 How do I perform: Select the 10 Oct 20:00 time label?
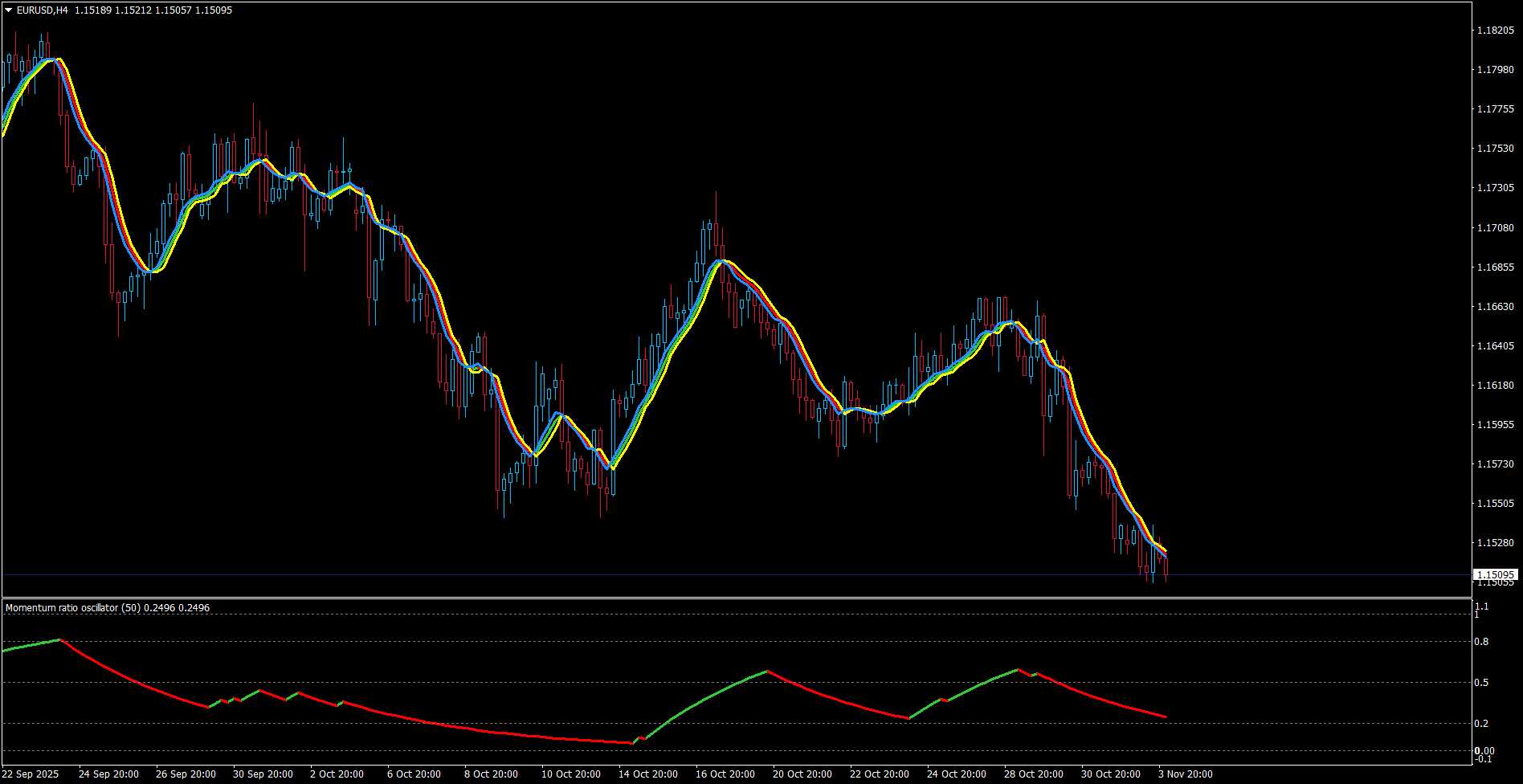point(571,774)
